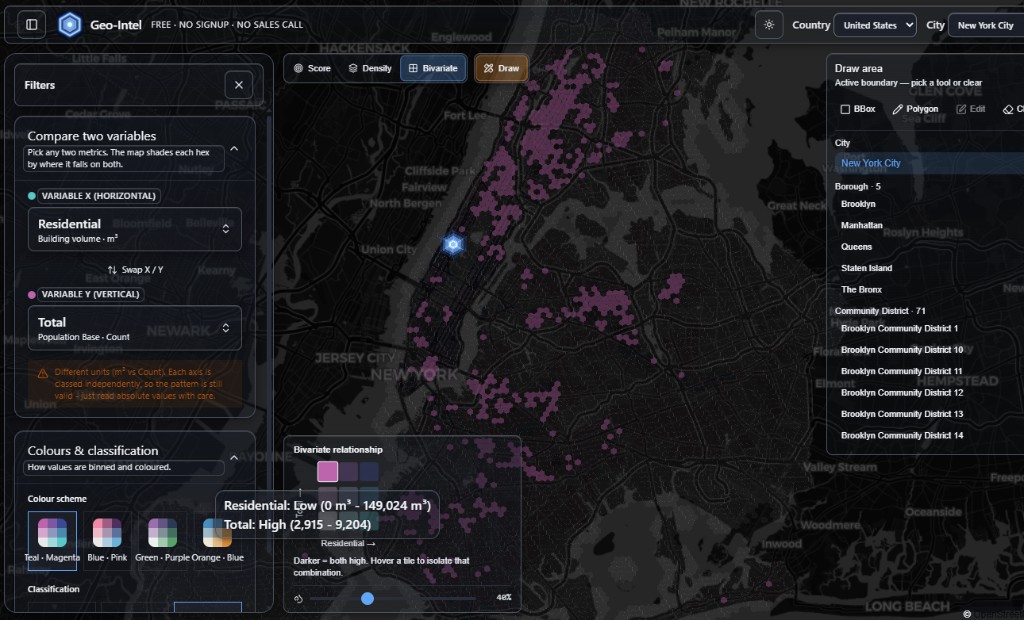The width and height of the screenshot is (1024, 620).
Task: Click the 'Borough · 5' heading
Action: [857, 186]
